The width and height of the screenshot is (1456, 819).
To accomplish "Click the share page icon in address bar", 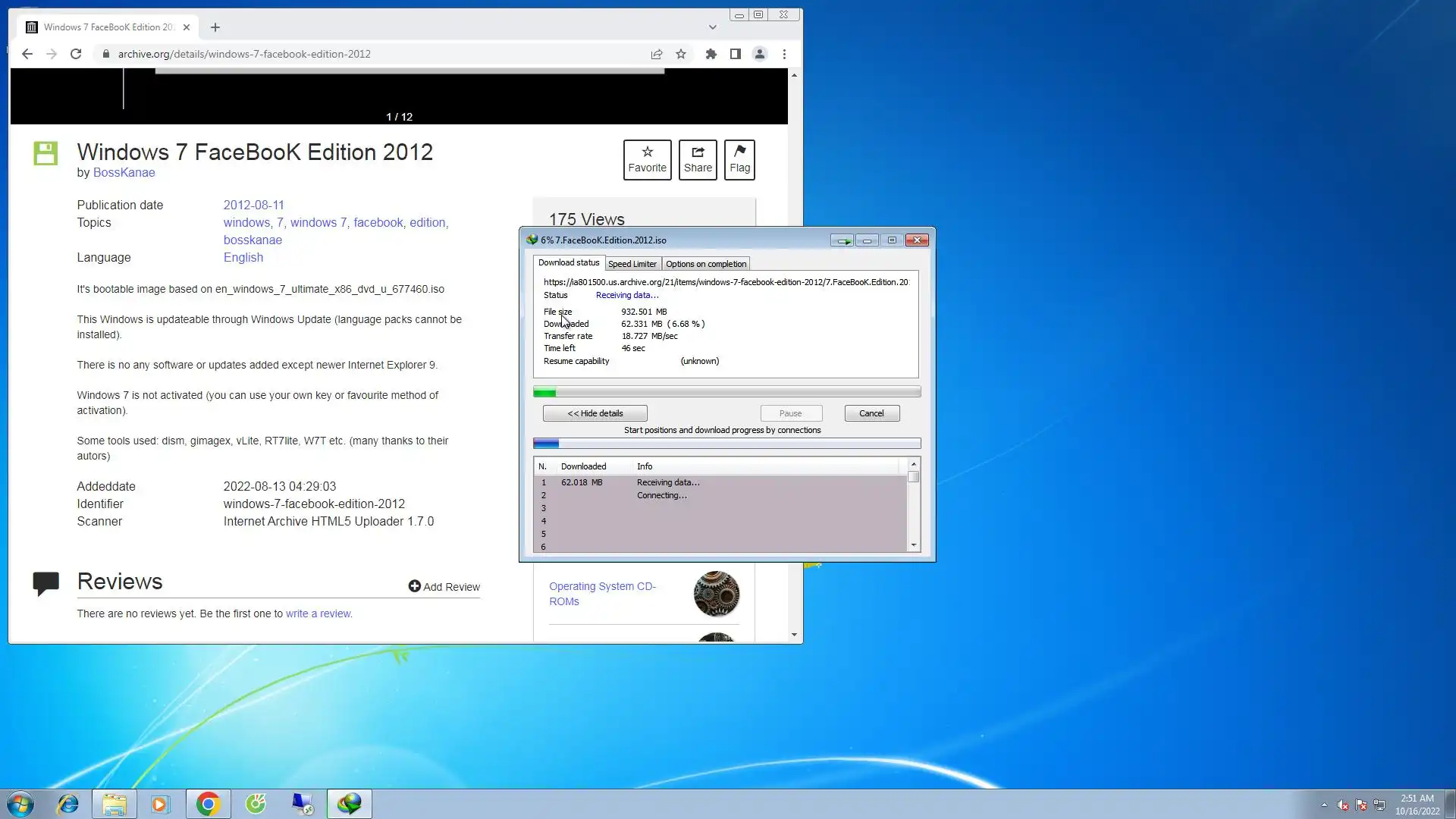I will (x=657, y=54).
